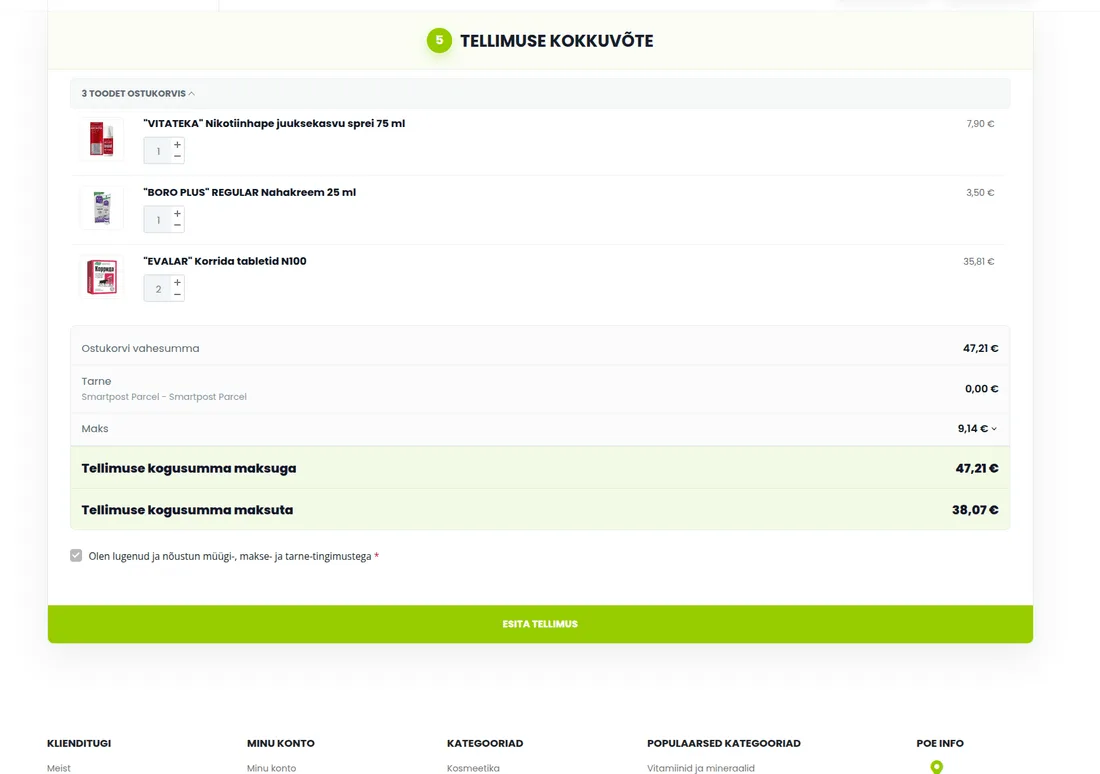Decrease VITATEKA spray quantity with minus
This screenshot has height=774, width=1100.
pyautogui.click(x=177, y=156)
